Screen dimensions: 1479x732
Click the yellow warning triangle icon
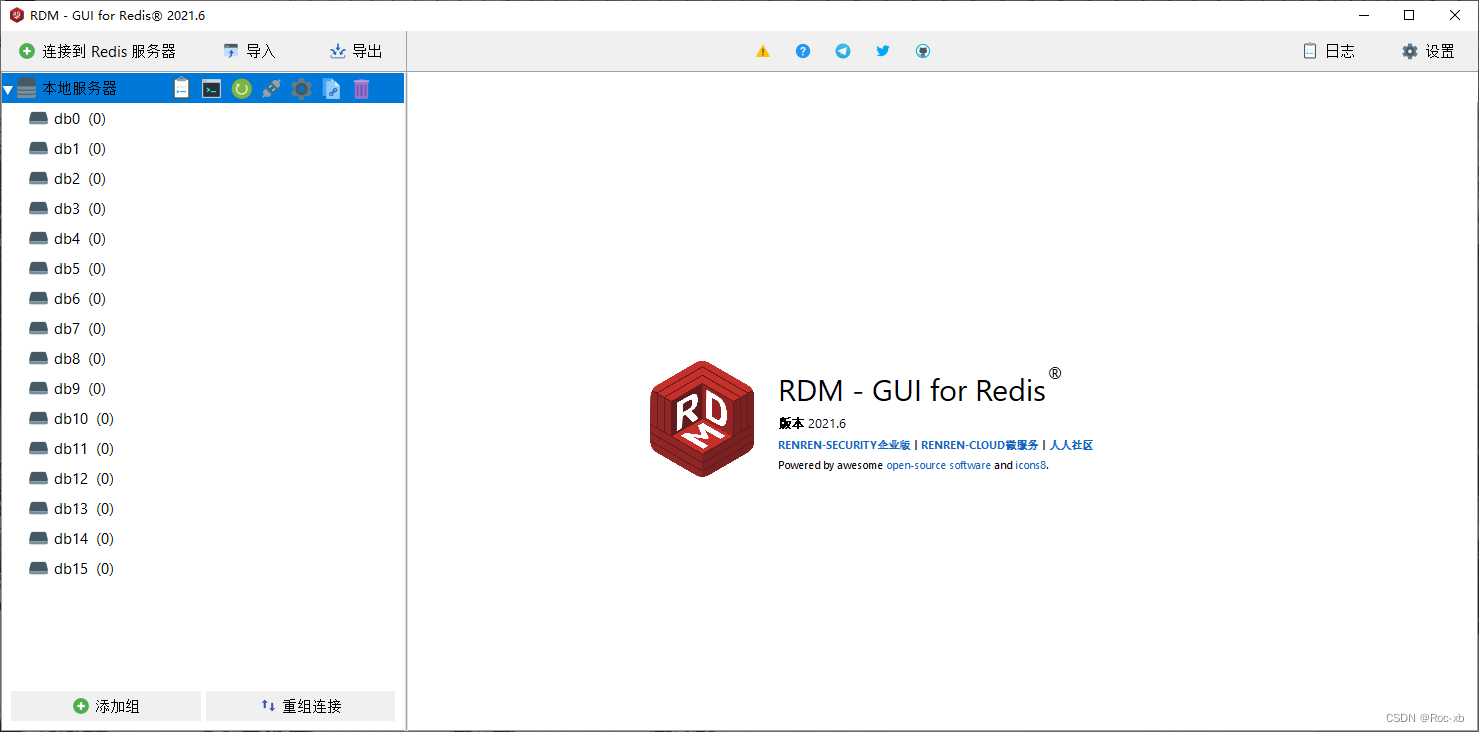(x=763, y=51)
